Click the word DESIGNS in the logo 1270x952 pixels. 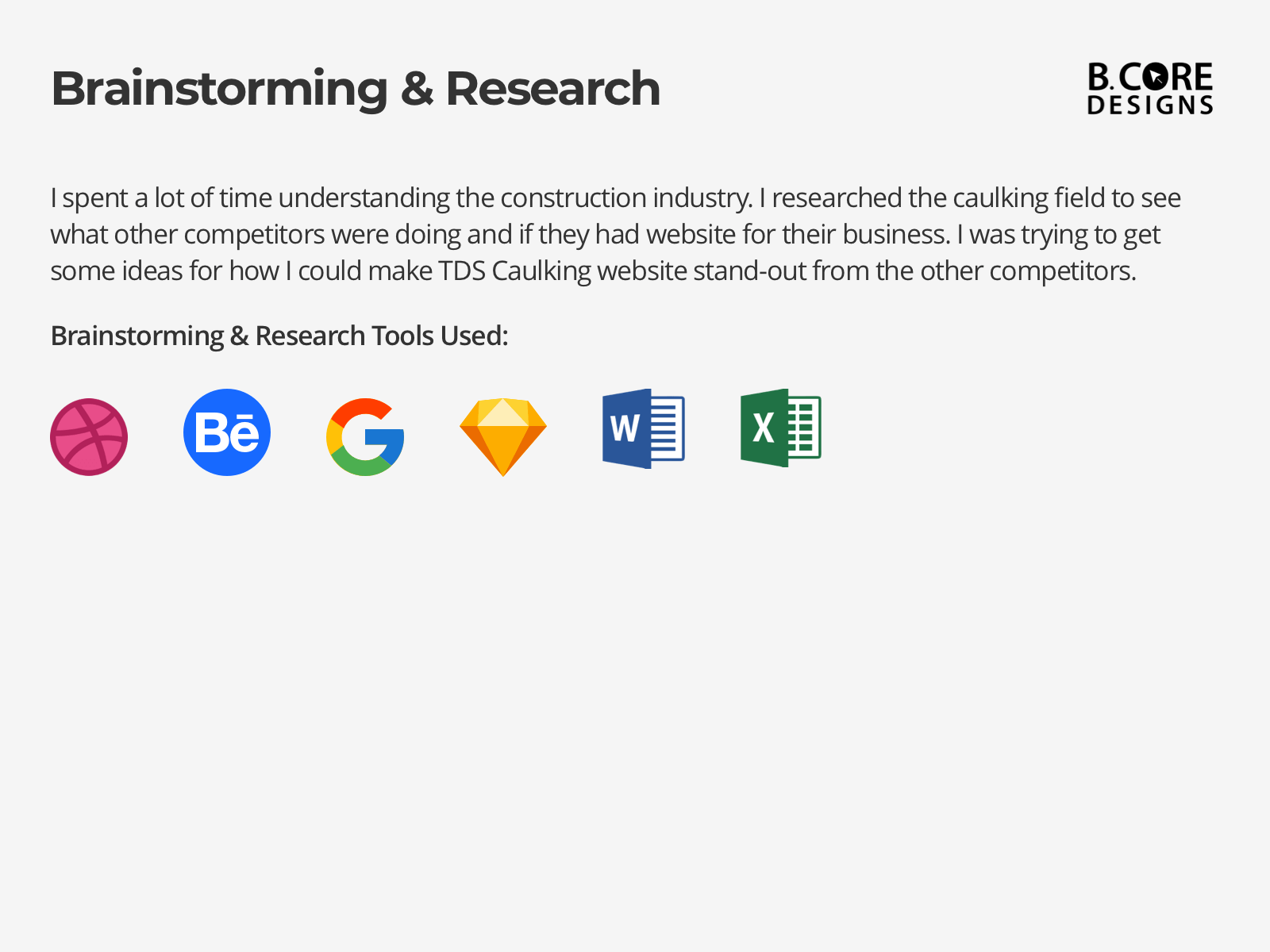(x=1150, y=105)
